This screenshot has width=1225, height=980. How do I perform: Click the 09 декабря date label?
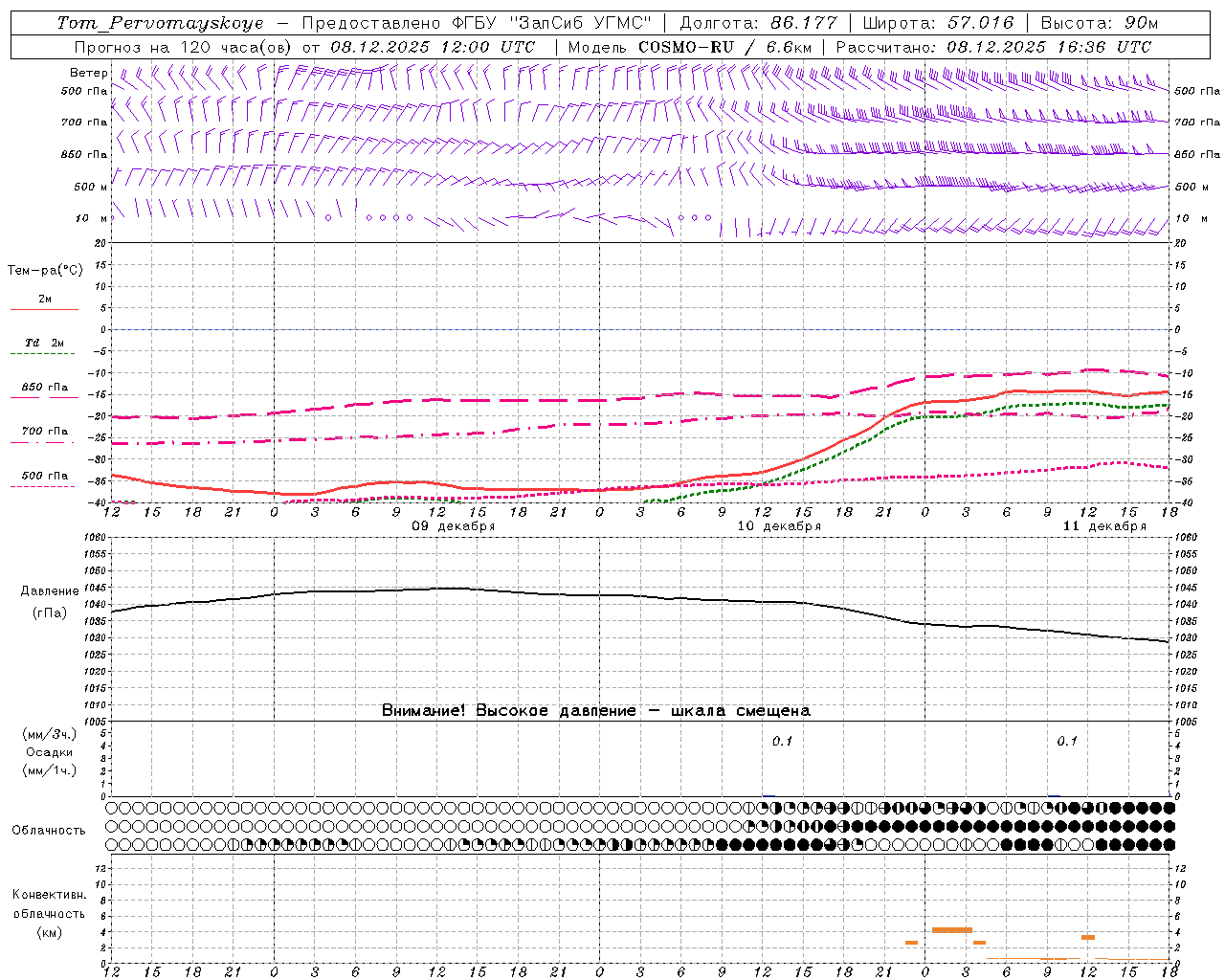pos(454,526)
